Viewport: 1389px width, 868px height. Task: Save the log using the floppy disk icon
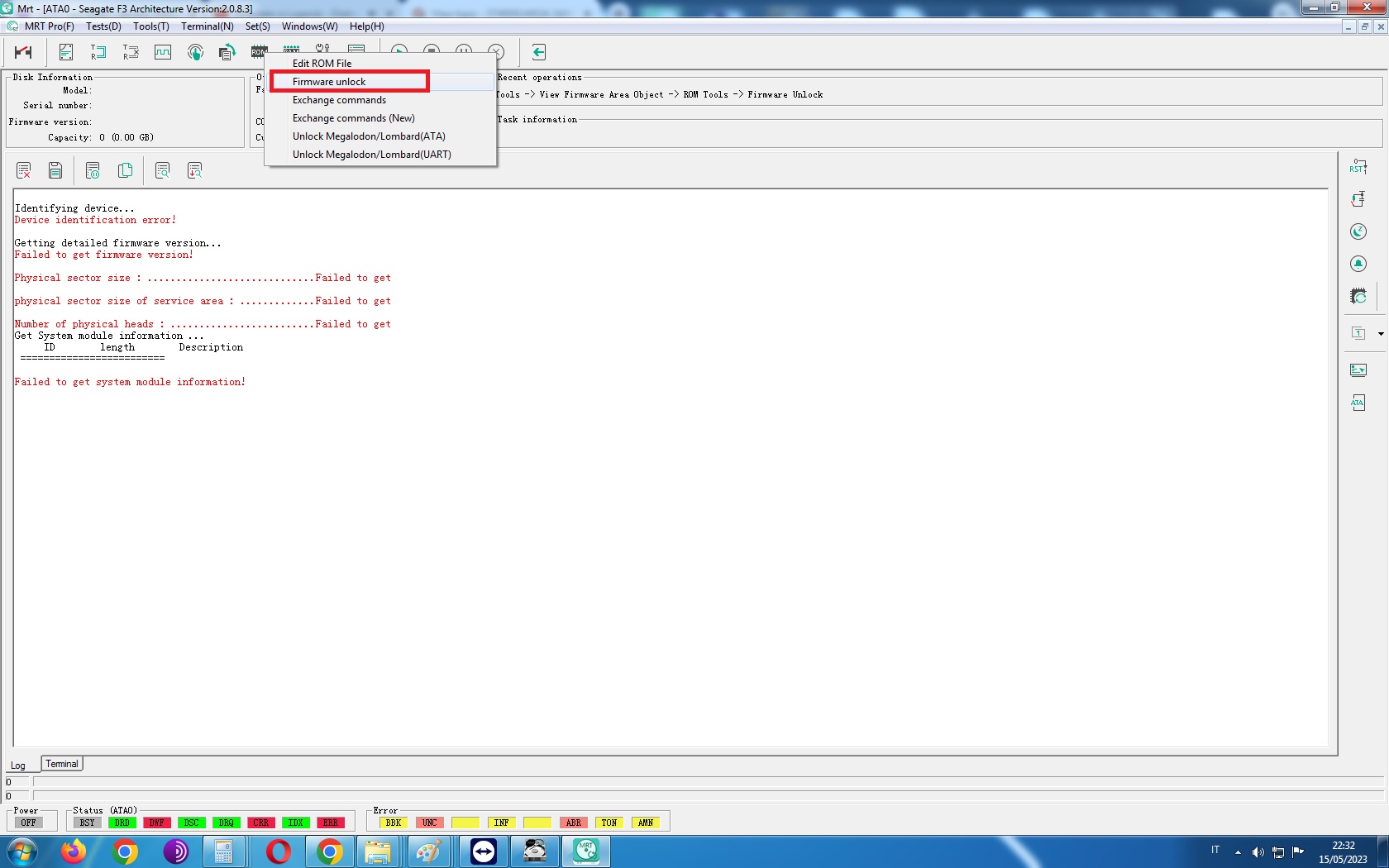point(55,170)
